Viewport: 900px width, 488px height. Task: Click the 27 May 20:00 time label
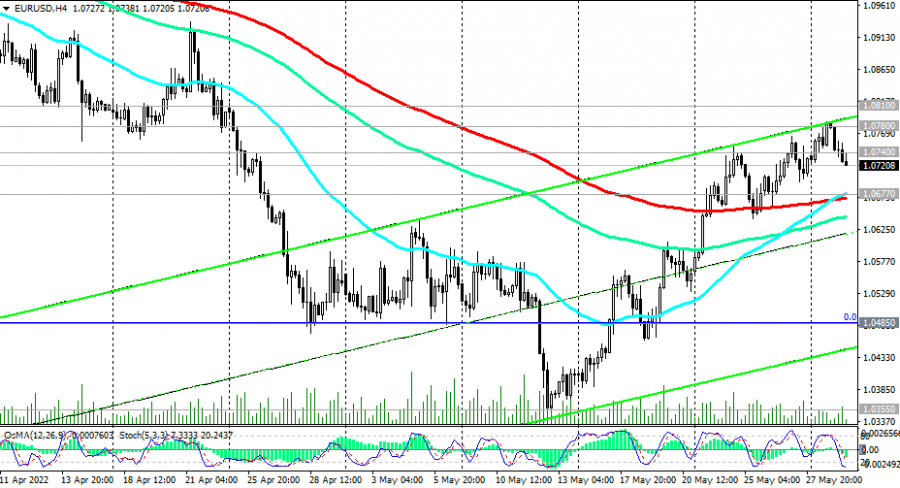(834, 480)
